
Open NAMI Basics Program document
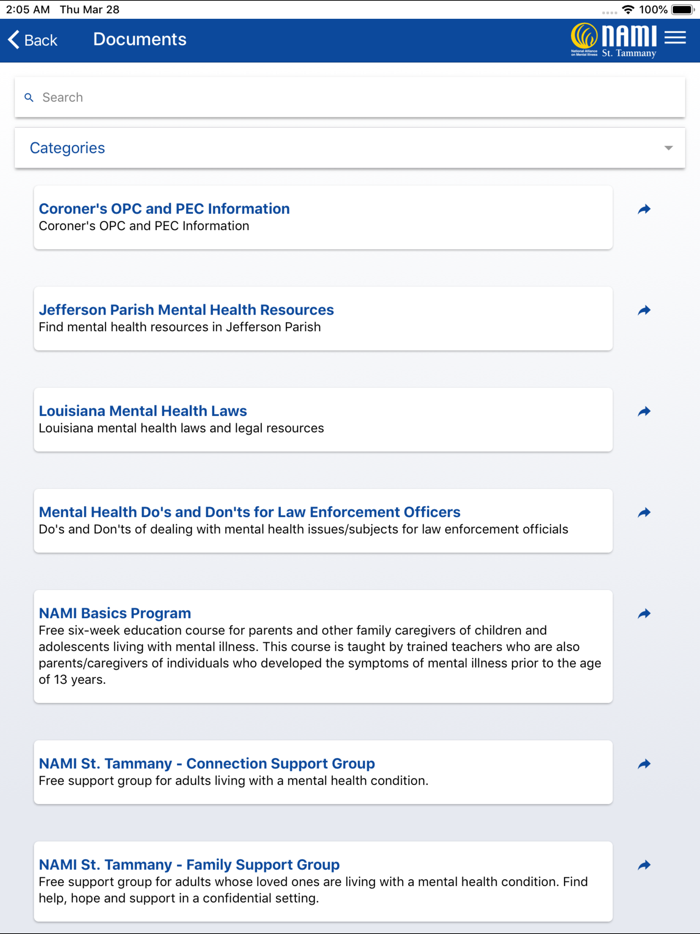323,647
